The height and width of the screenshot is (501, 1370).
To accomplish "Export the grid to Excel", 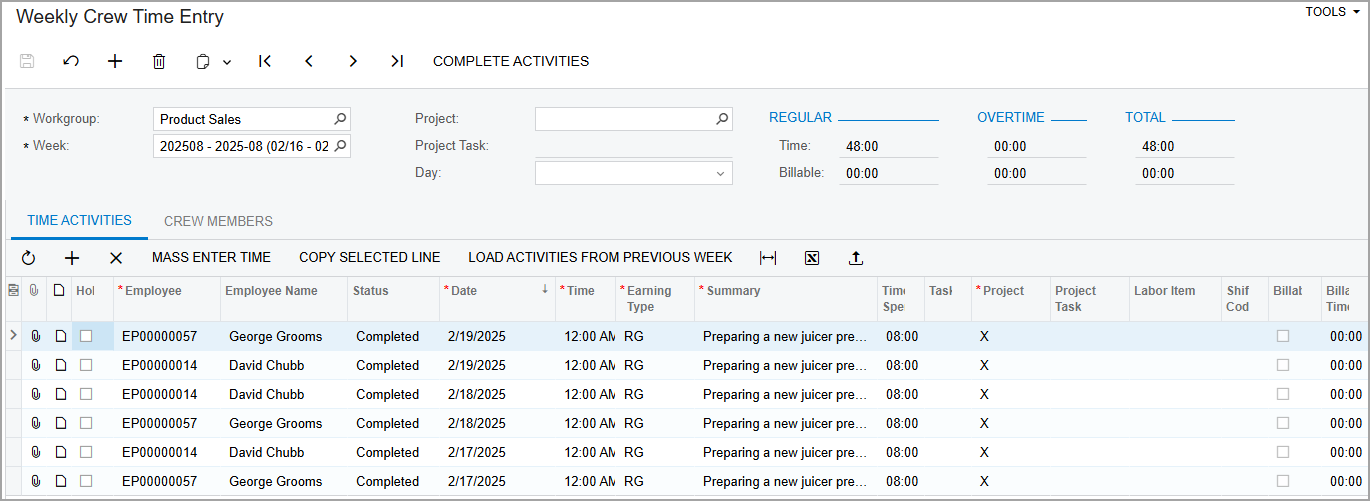I will pos(812,258).
